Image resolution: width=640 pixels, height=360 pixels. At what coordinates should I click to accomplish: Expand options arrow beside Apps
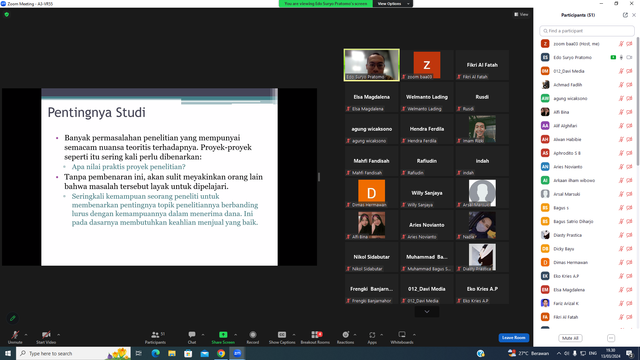pos(382,335)
